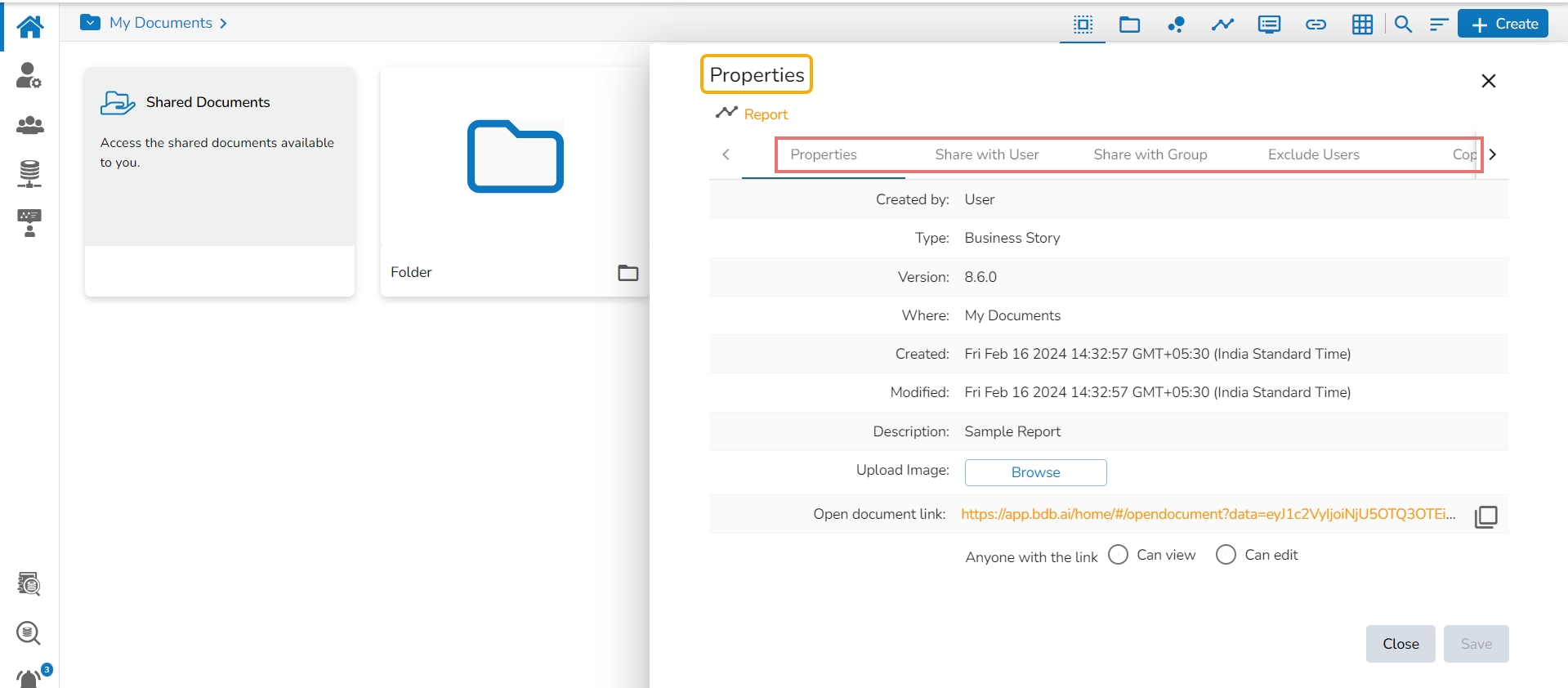Open the user groups sidebar icon
Viewport: 1568px width, 688px height.
[x=29, y=125]
